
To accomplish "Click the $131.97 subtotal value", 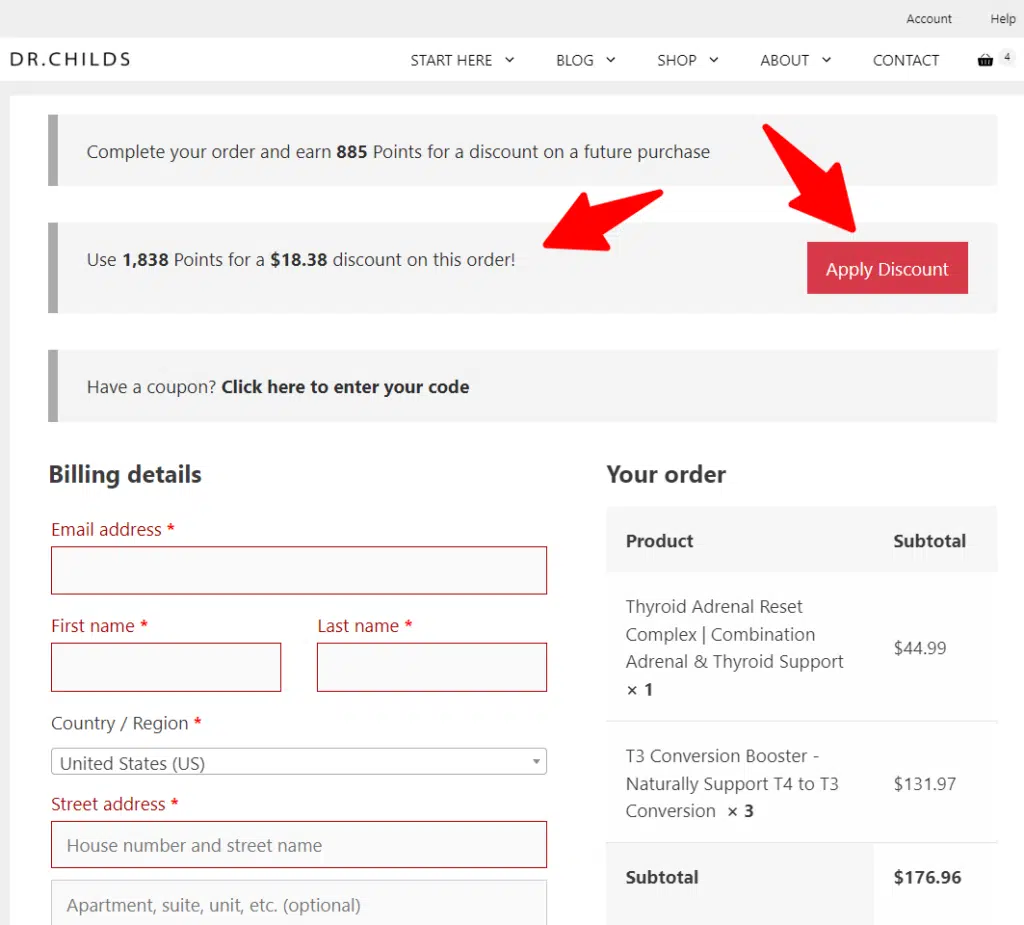I will coord(925,783).
